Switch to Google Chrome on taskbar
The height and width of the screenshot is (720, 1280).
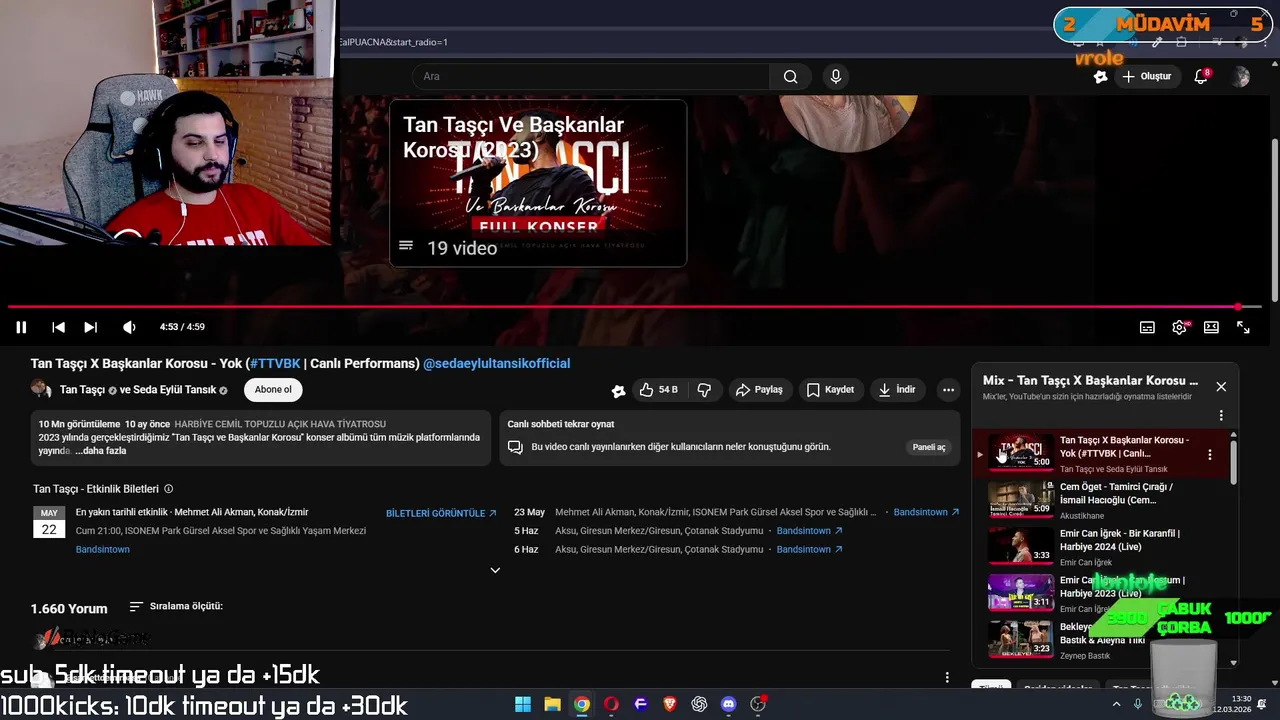[x=582, y=704]
